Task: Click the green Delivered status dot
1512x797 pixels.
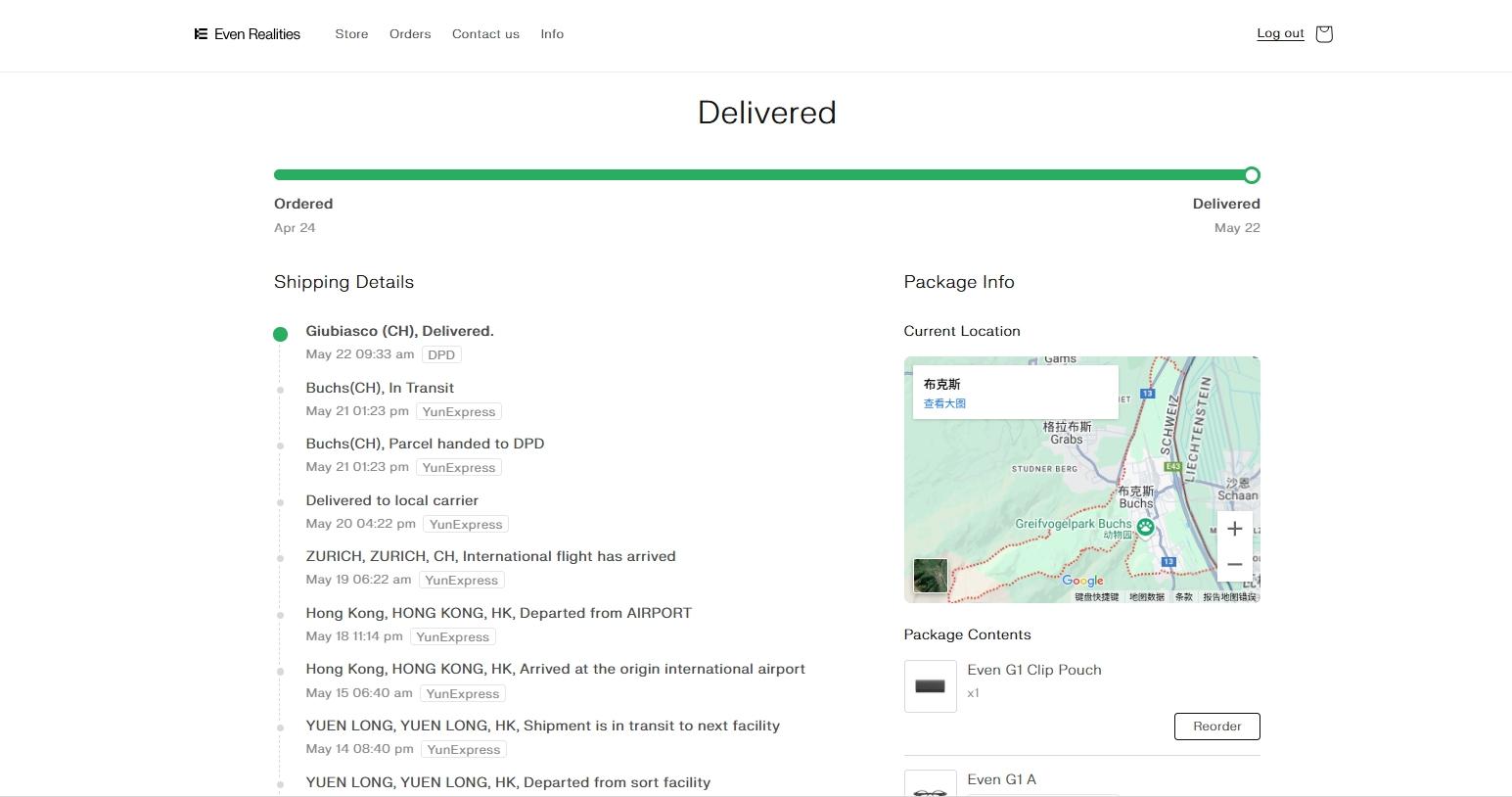Action: coord(280,334)
